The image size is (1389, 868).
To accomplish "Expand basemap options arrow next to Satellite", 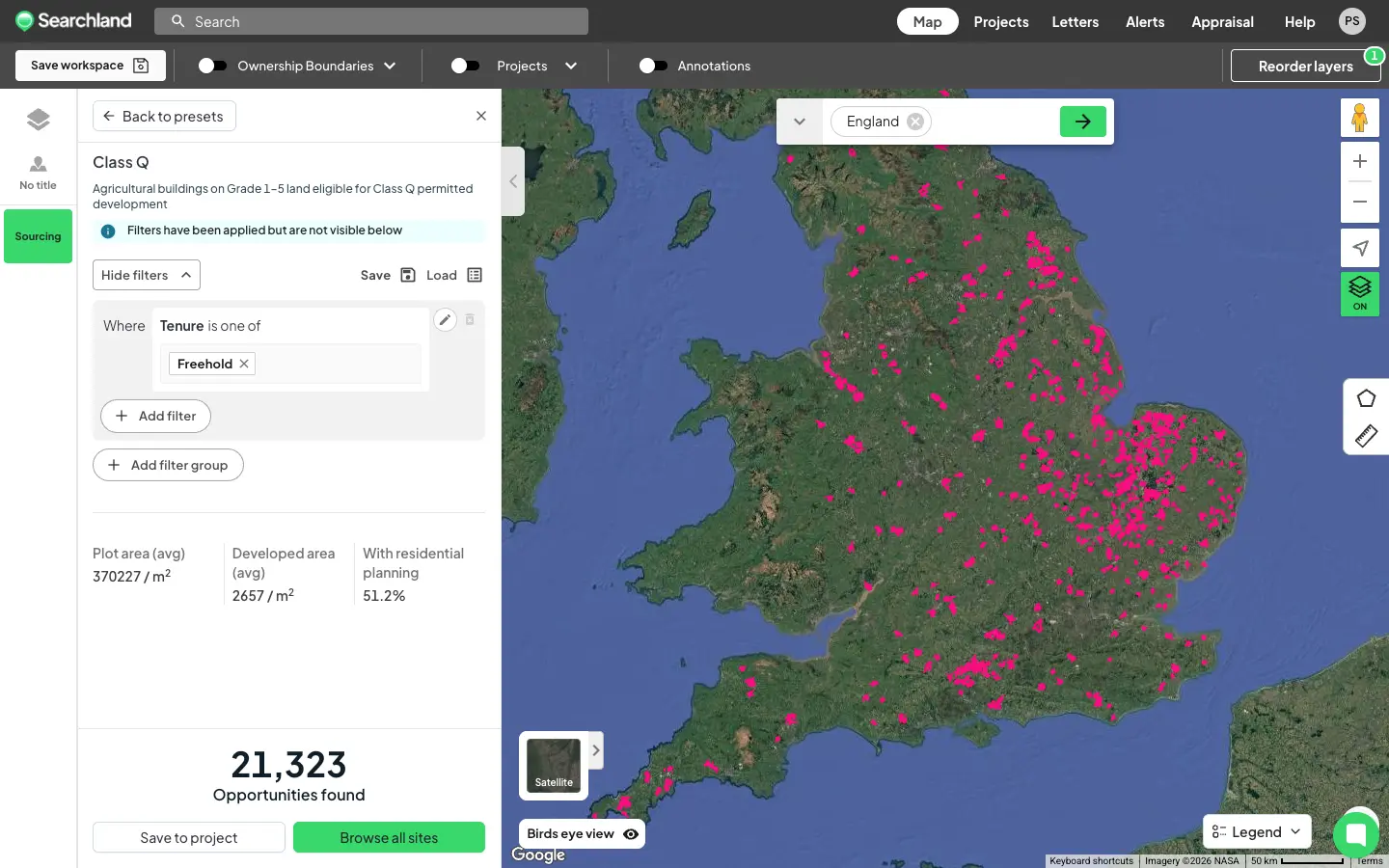I will (596, 750).
